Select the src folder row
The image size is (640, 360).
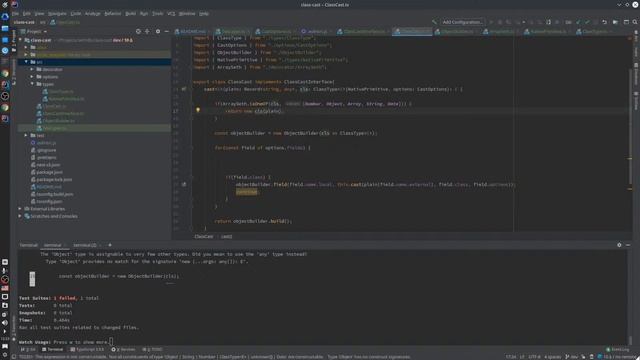(x=94, y=62)
